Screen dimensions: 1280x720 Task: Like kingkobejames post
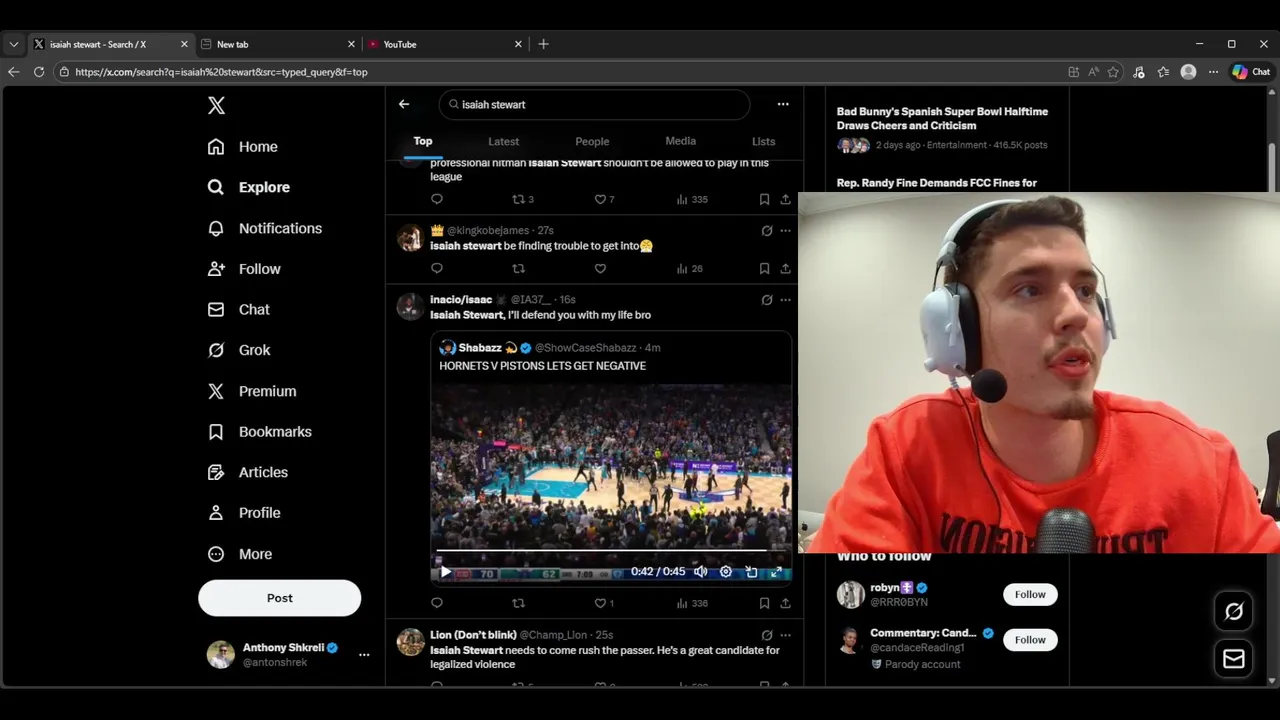(600, 268)
